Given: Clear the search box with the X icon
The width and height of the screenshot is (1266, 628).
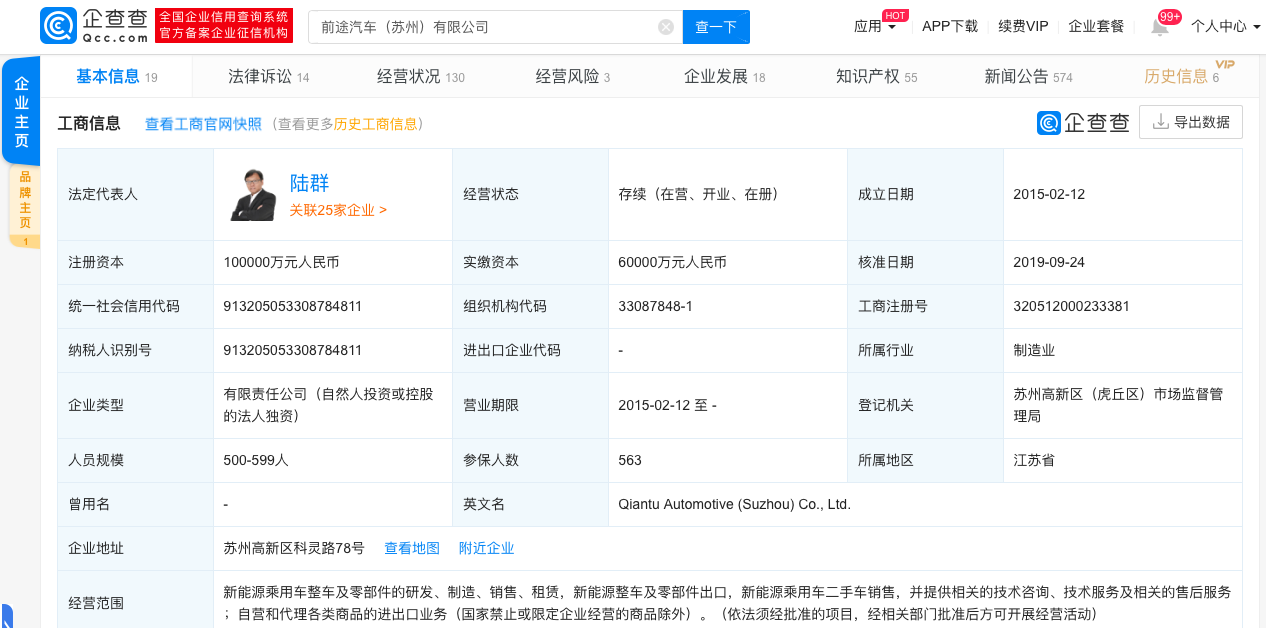Looking at the screenshot, I should click(666, 27).
